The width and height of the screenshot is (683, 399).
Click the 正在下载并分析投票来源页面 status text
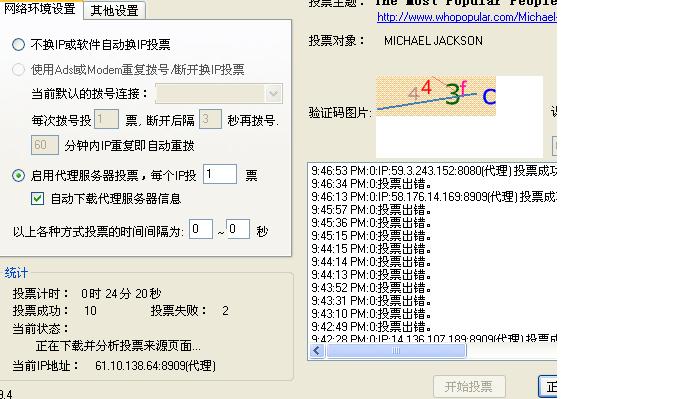[x=118, y=346]
